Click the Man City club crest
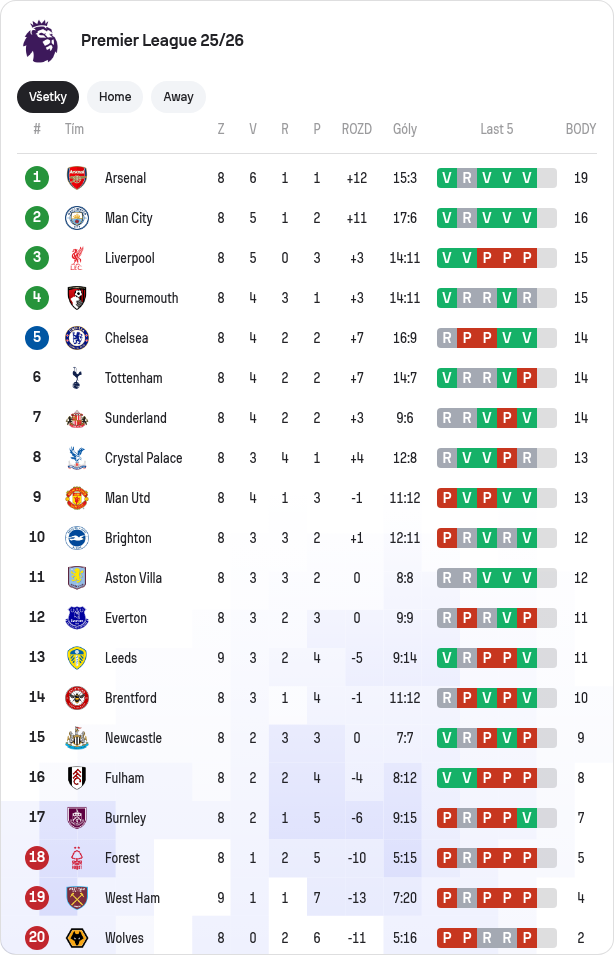This screenshot has width=614, height=955. [77, 218]
